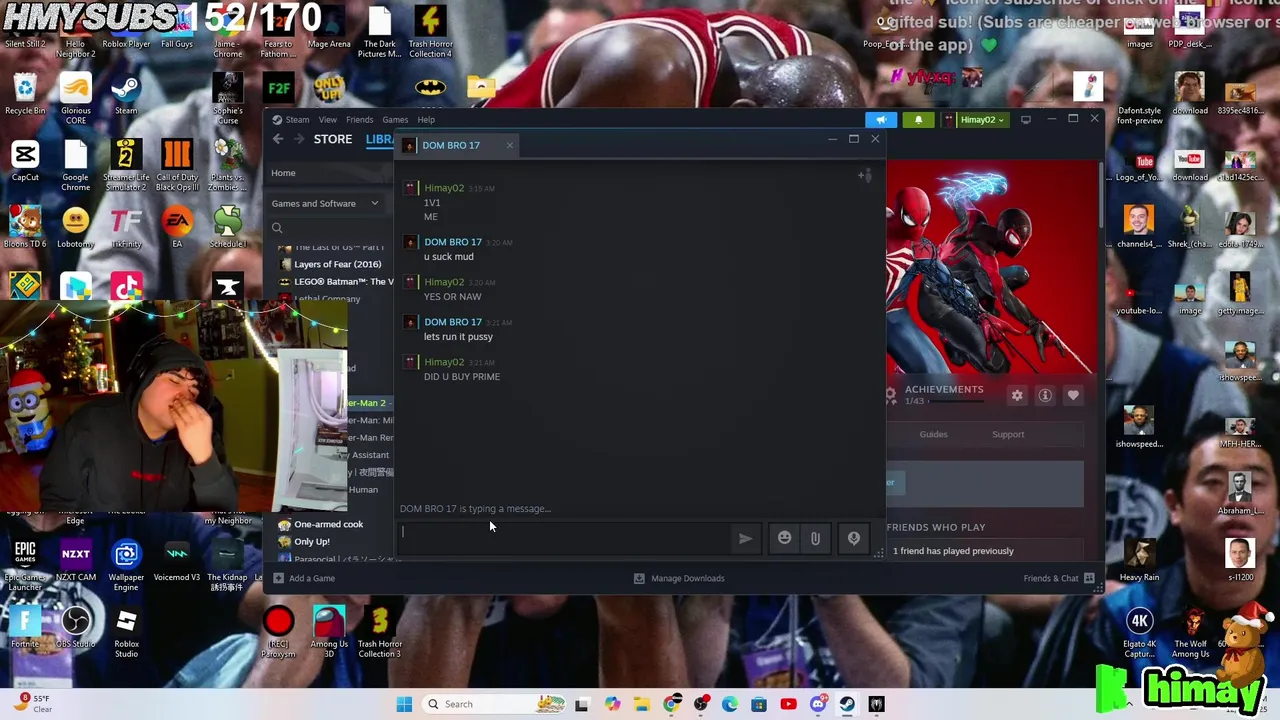The height and width of the screenshot is (720, 1280).
Task: Invite a friend to chat via add-person icon
Action: (865, 176)
